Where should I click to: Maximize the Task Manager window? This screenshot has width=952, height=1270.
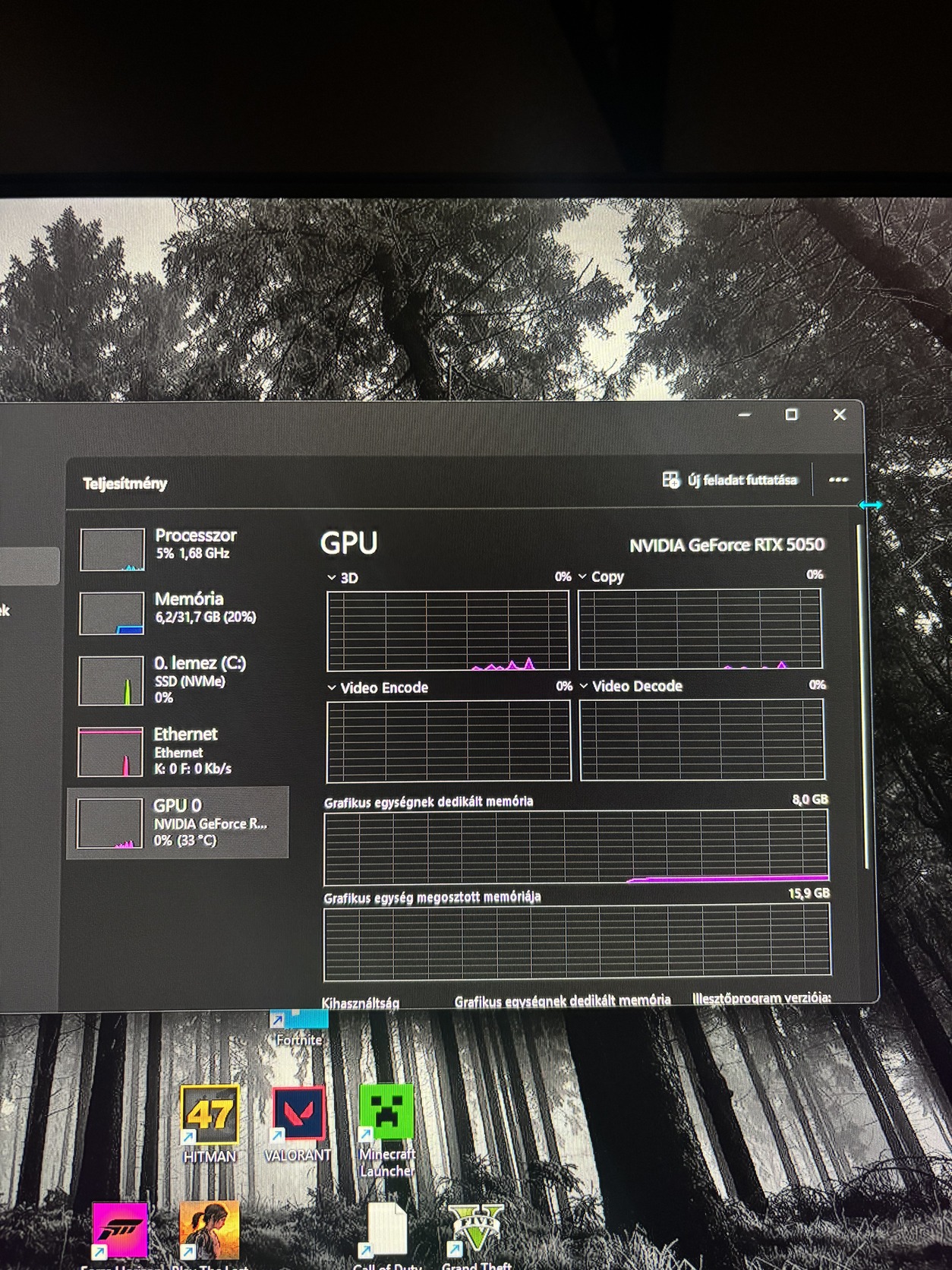pos(791,415)
